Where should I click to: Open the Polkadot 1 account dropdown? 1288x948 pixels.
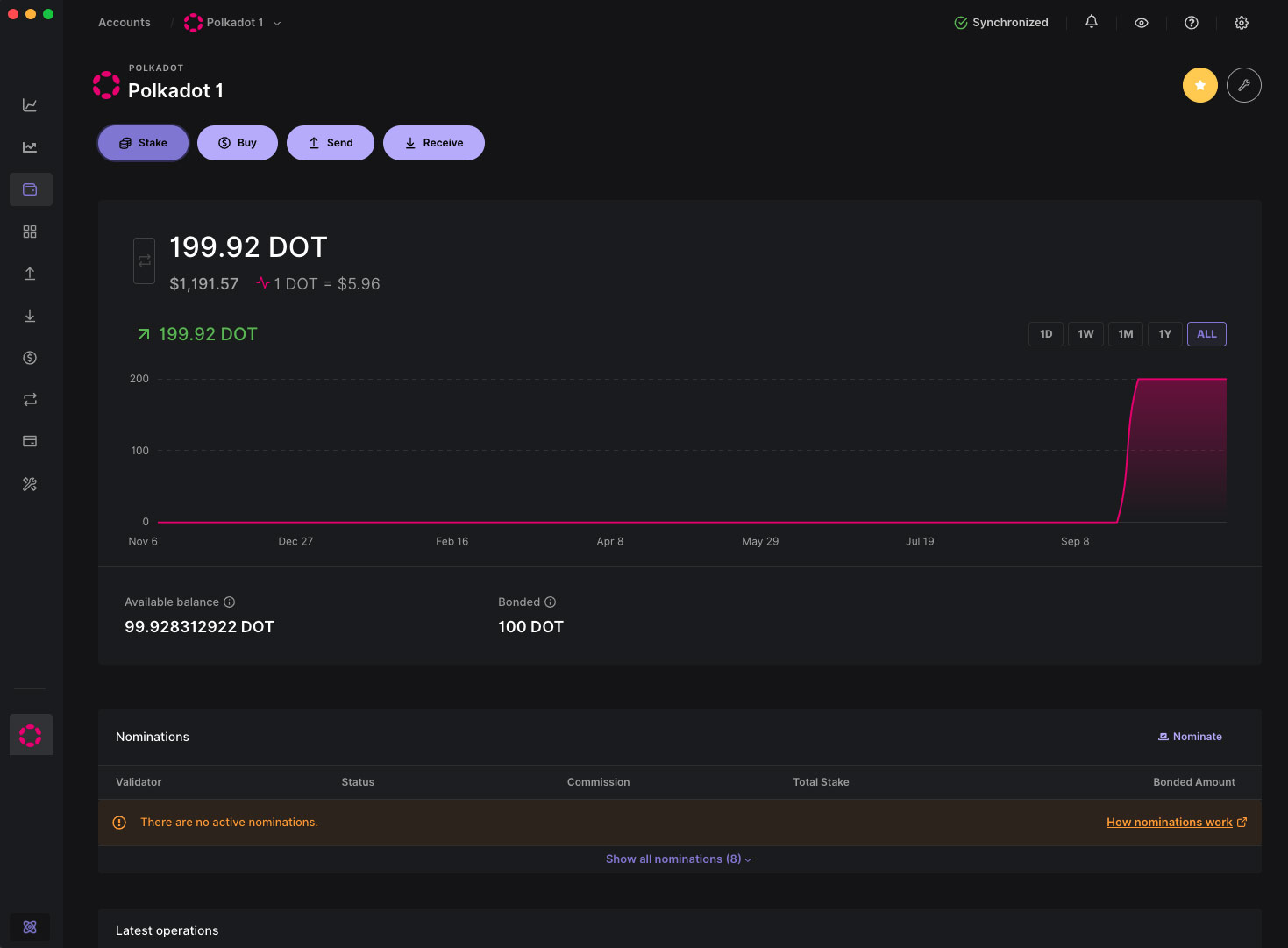232,23
